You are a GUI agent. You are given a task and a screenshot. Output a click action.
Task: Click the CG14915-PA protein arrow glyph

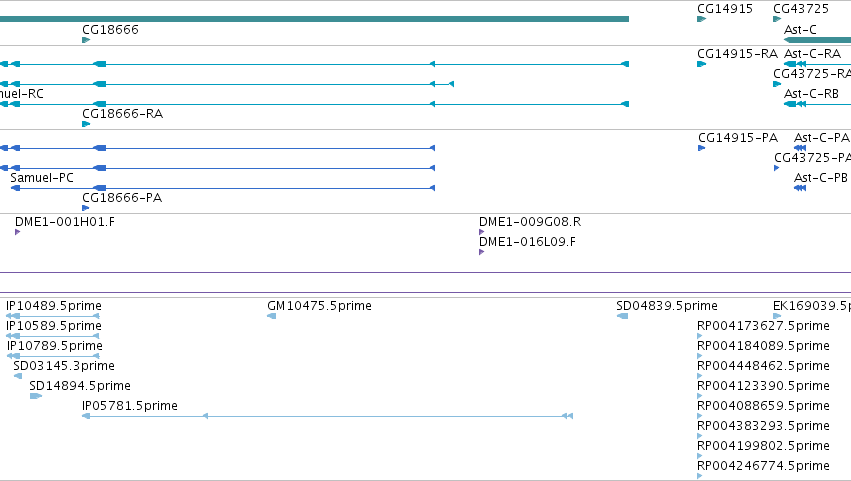point(701,148)
